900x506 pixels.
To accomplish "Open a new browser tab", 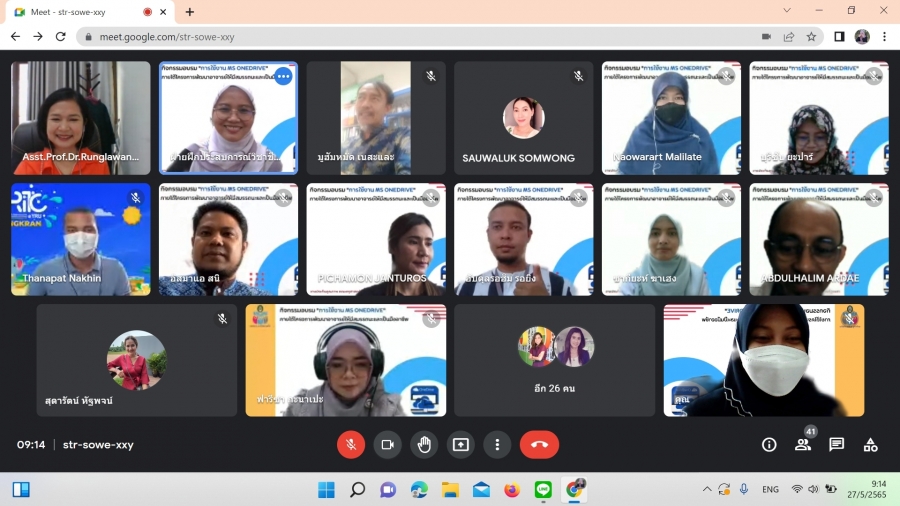I will [190, 12].
